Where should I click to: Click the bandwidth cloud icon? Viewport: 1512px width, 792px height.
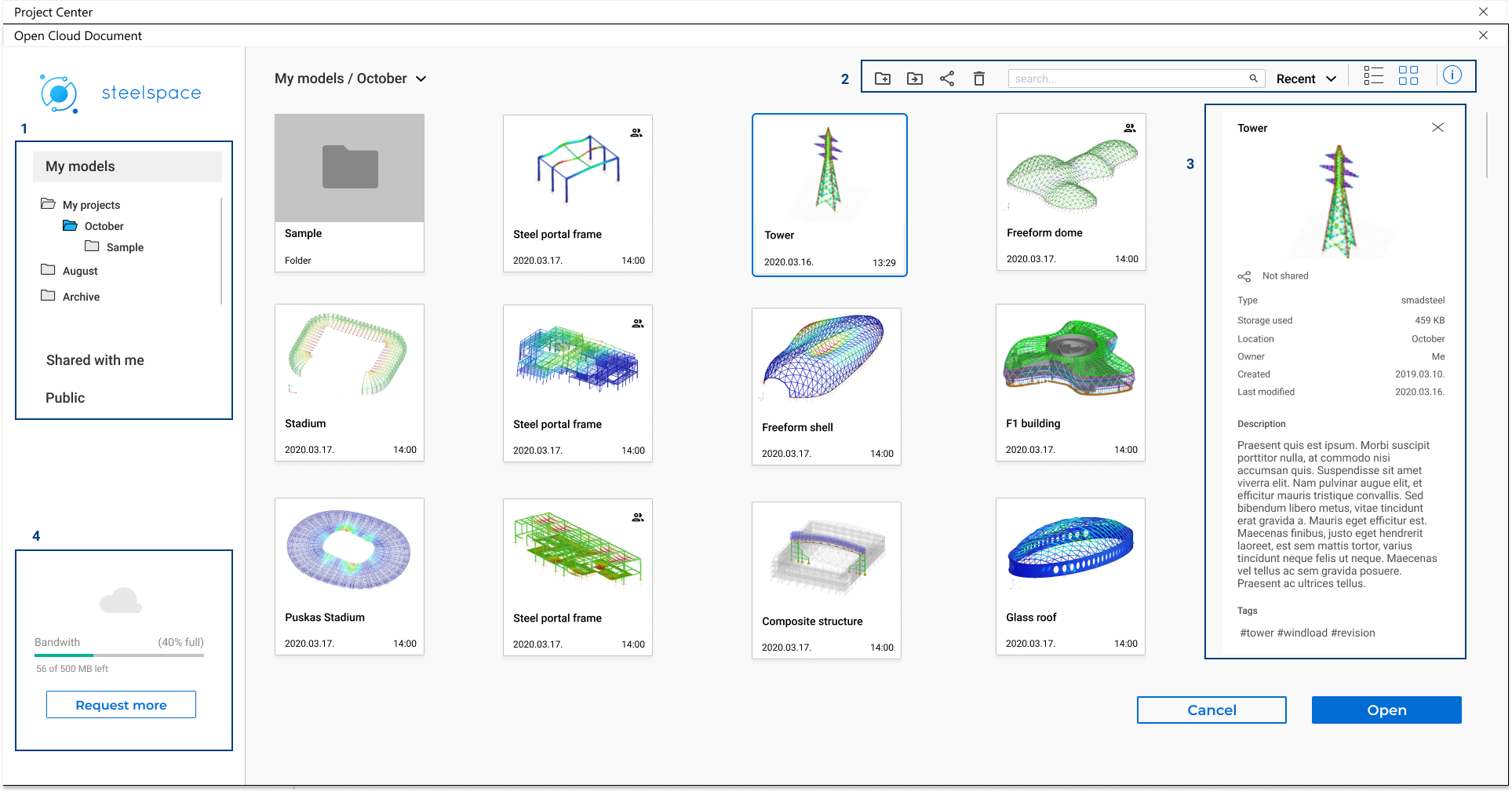(121, 600)
